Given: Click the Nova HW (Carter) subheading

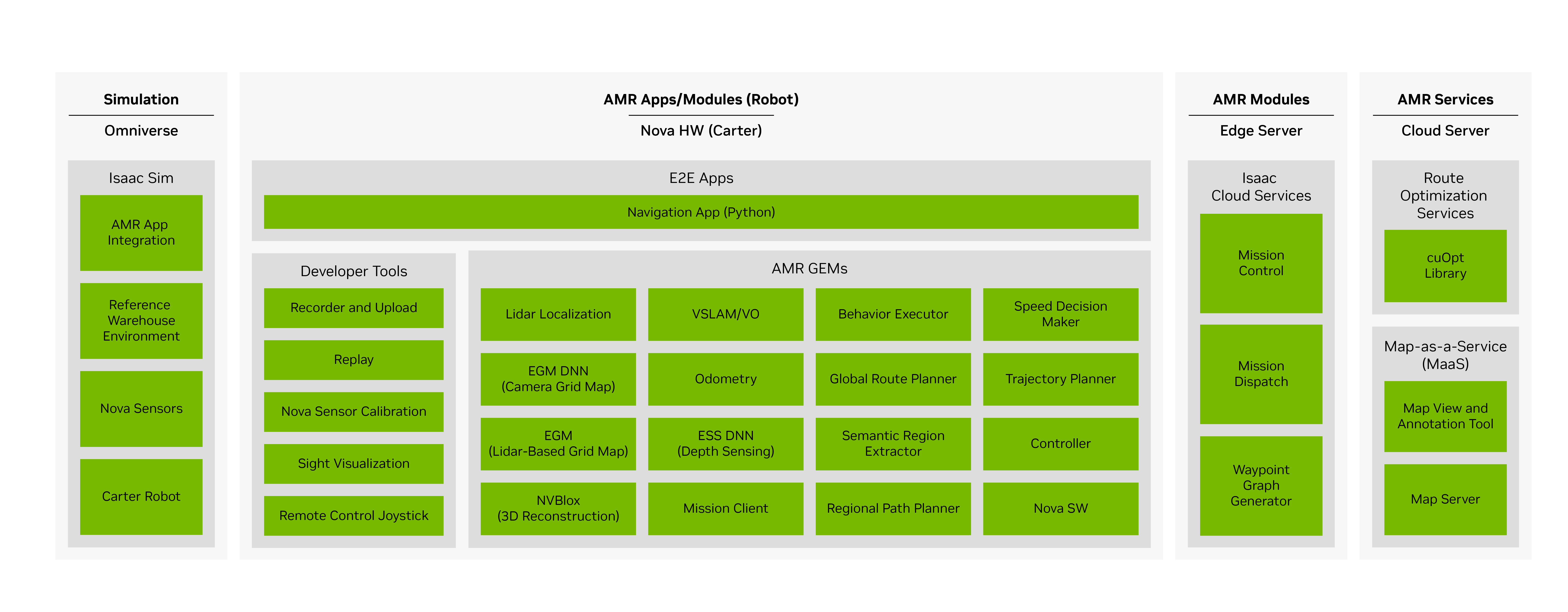Looking at the screenshot, I should 701,131.
